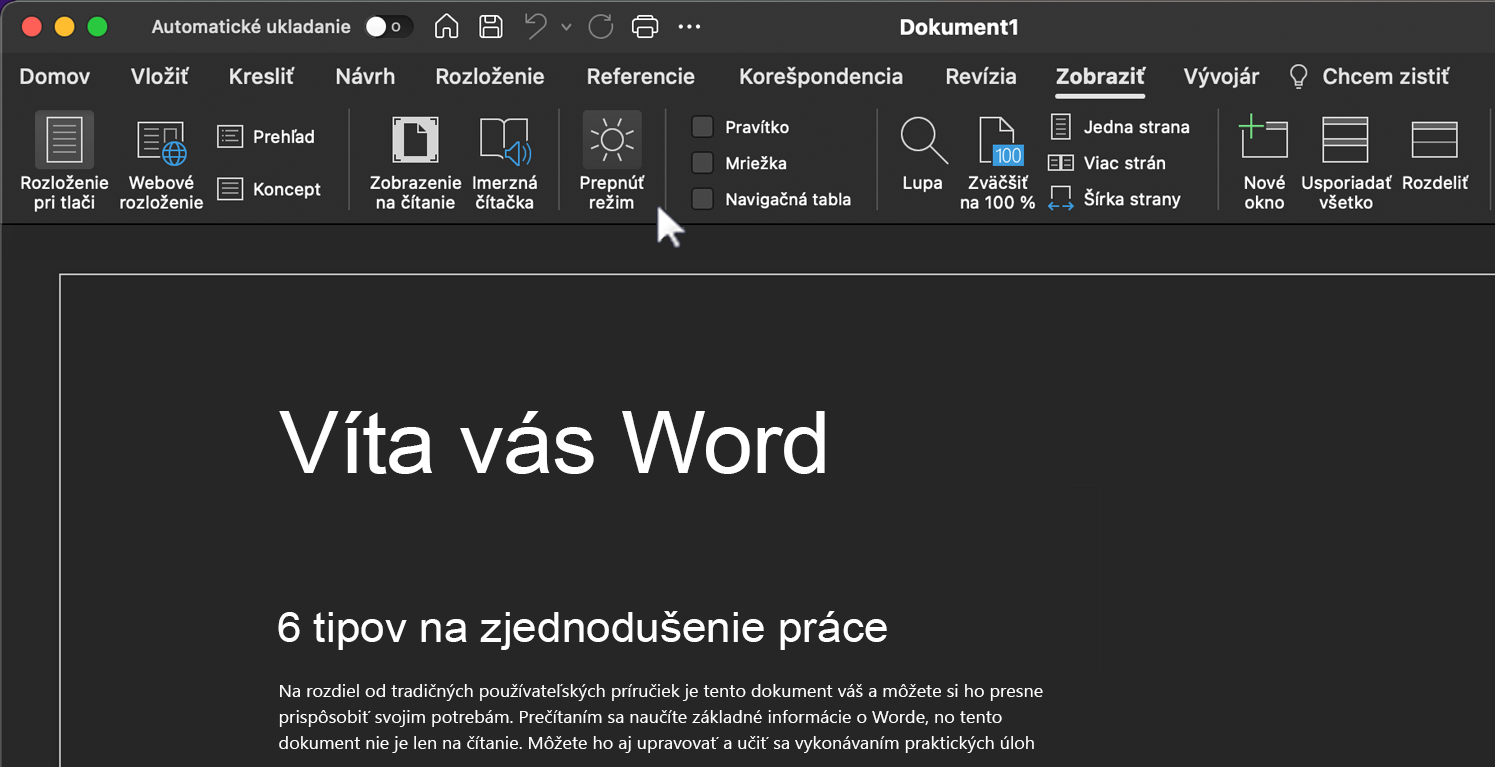Click the yellow minimize window button
This screenshot has width=1495, height=767.
click(64, 27)
